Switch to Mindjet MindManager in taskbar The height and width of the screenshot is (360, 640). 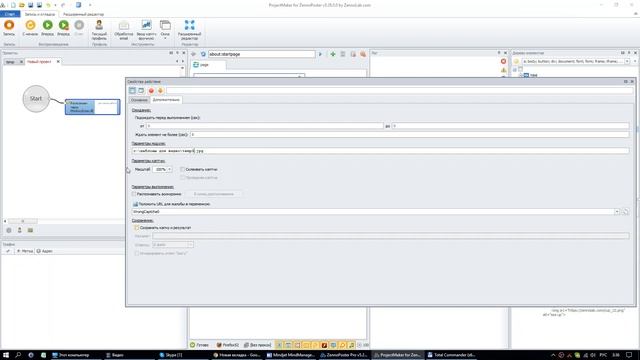pos(291,355)
